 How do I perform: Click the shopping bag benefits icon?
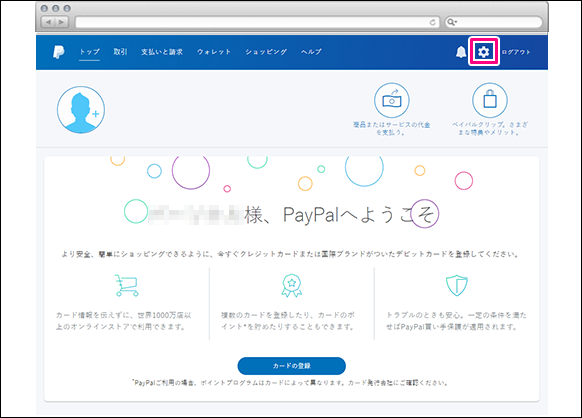(490, 100)
